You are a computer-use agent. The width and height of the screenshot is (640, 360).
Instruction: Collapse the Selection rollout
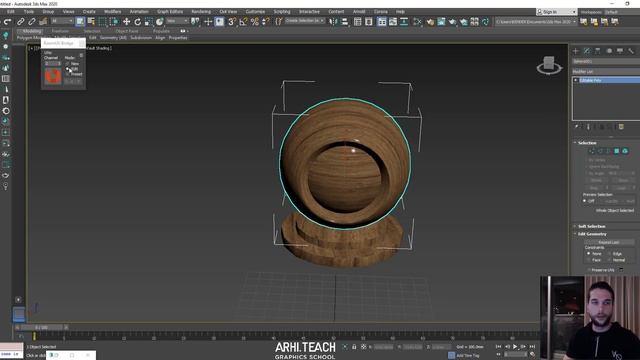[x=587, y=143]
